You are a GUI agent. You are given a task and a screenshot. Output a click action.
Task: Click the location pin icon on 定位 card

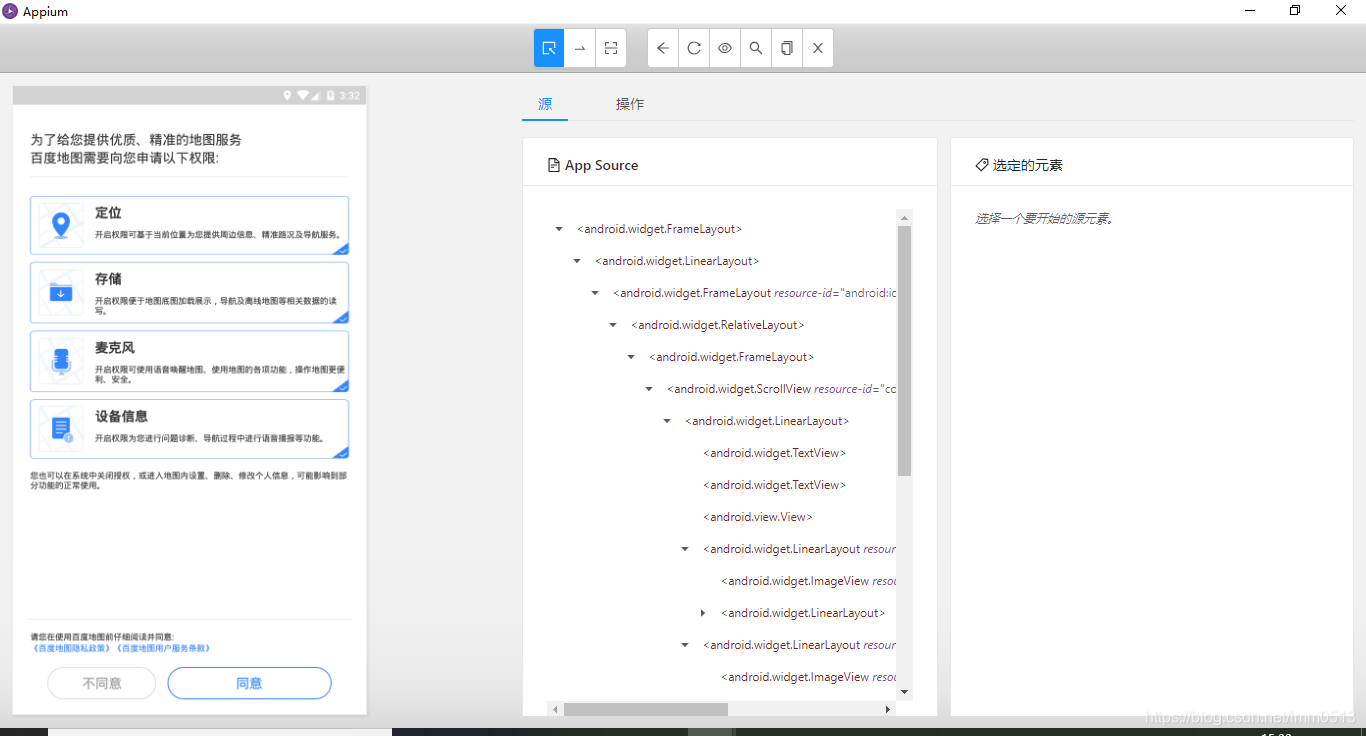click(x=61, y=226)
